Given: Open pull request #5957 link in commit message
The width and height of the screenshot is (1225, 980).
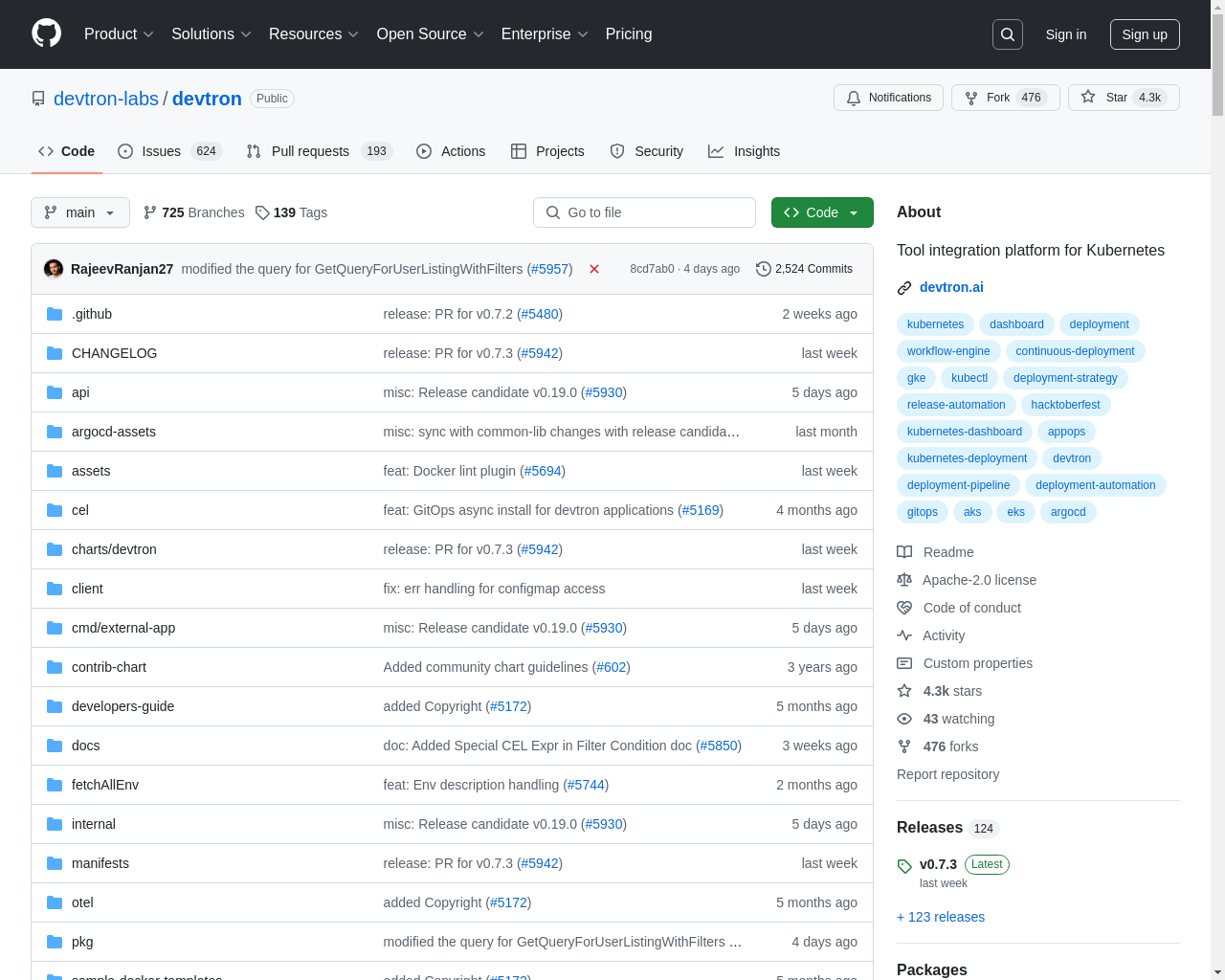Looking at the screenshot, I should 549,269.
